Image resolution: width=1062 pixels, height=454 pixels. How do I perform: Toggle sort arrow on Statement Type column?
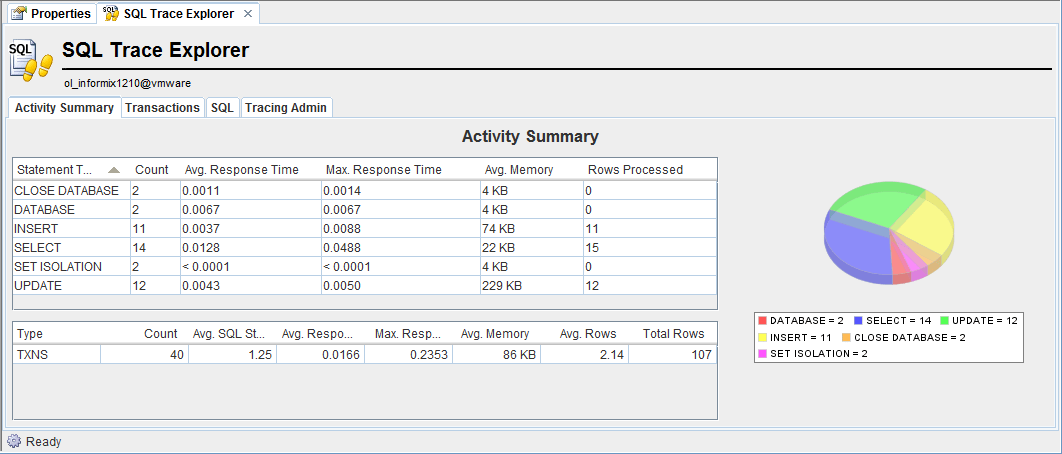point(114,170)
